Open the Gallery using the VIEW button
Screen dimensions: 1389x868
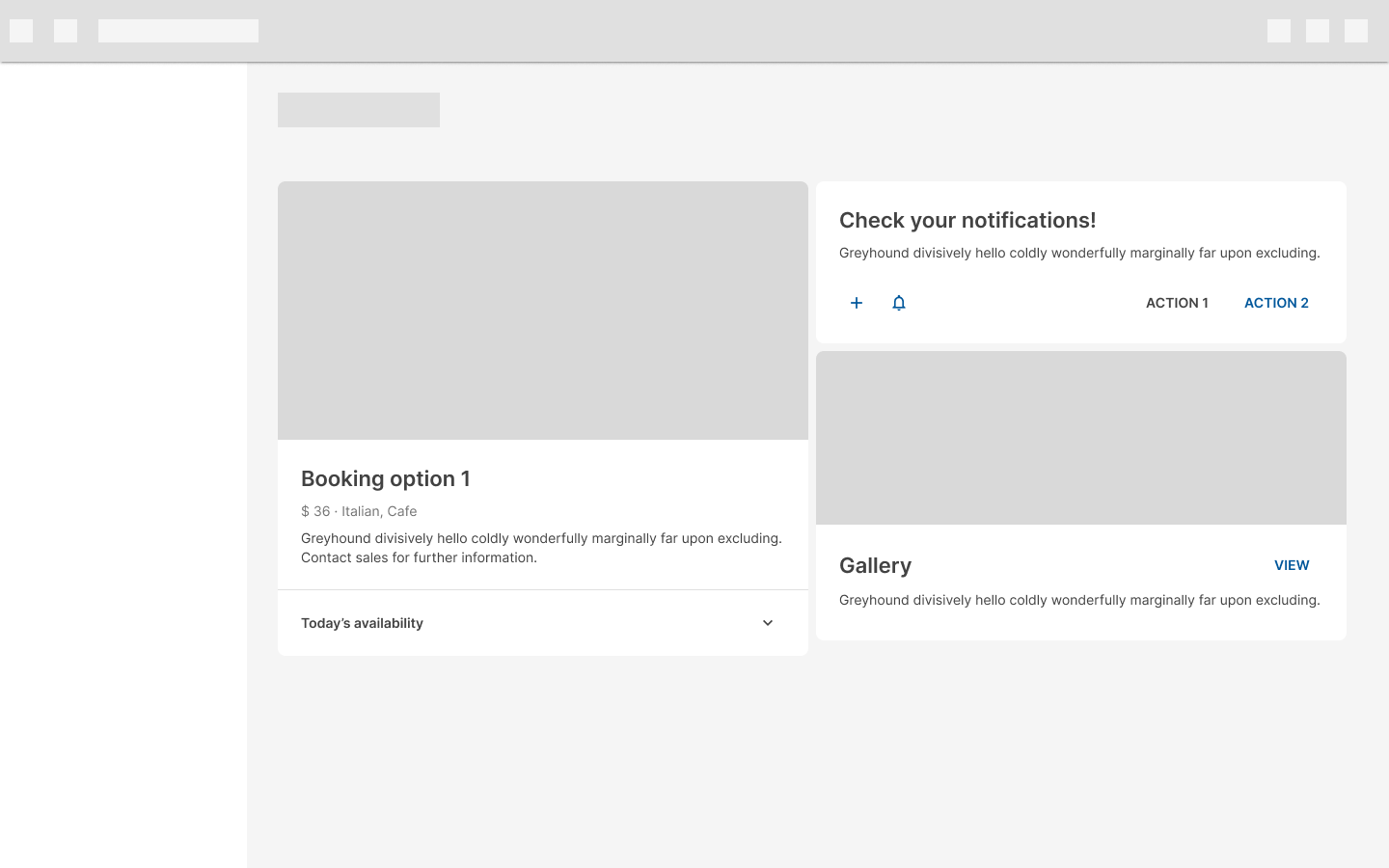click(x=1291, y=565)
